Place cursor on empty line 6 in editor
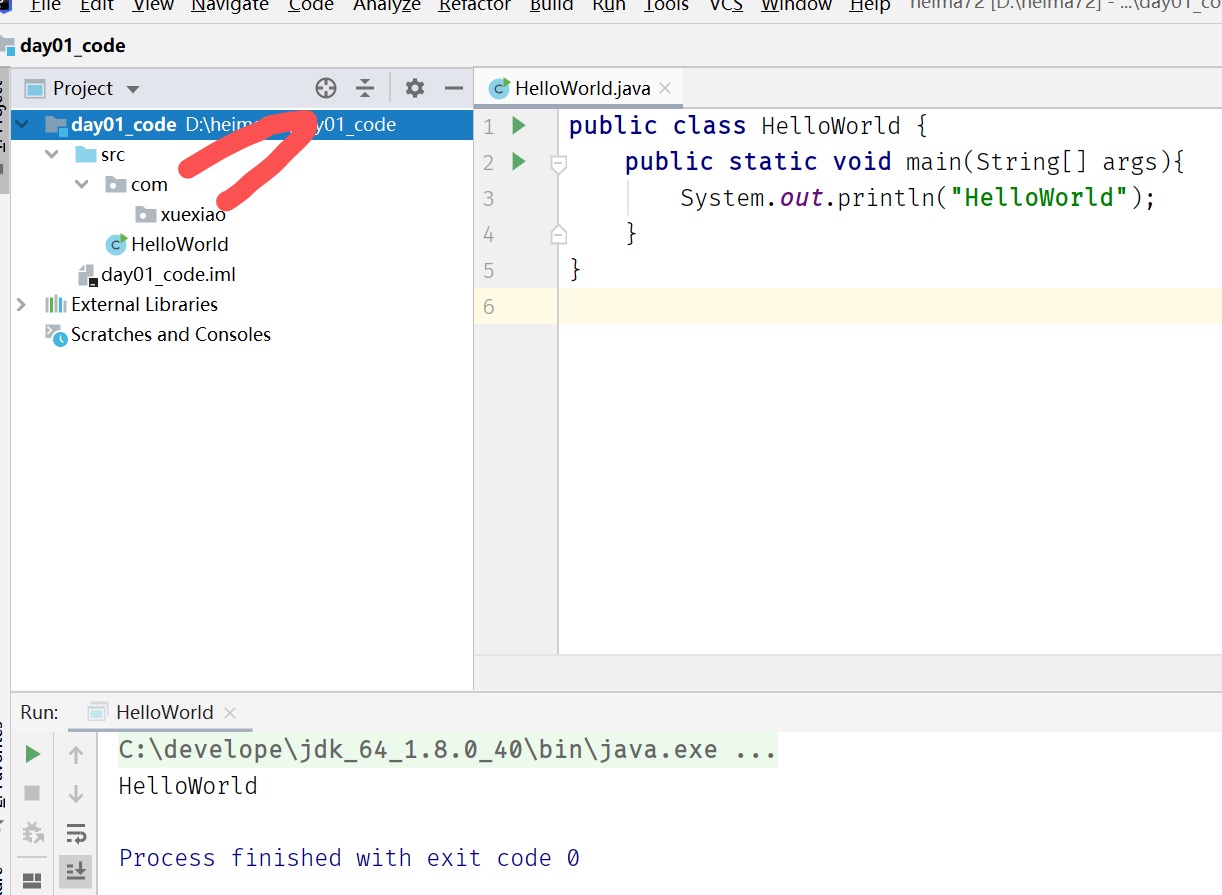1222x895 pixels. pyautogui.click(x=890, y=306)
